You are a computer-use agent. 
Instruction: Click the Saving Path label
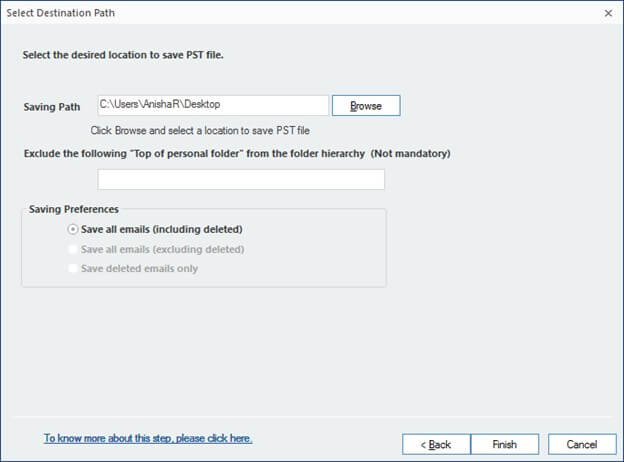point(52,107)
